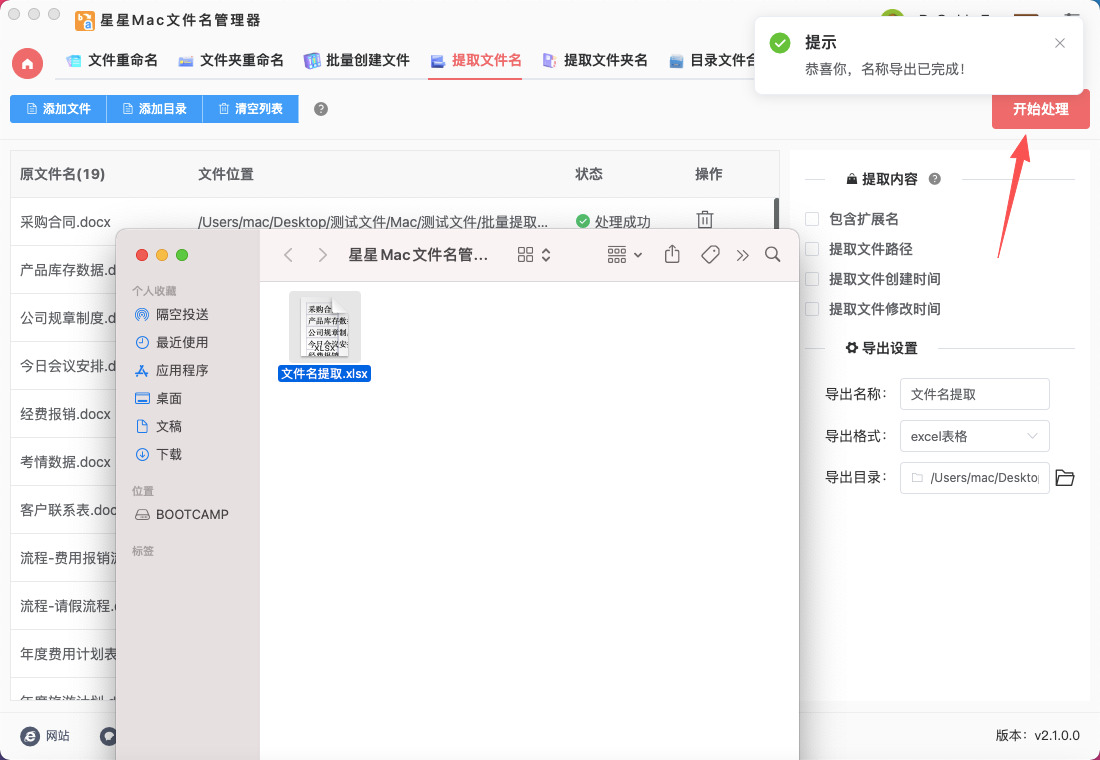Select BOOTCAMP in Finder sidebar
1100x760 pixels.
click(181, 514)
